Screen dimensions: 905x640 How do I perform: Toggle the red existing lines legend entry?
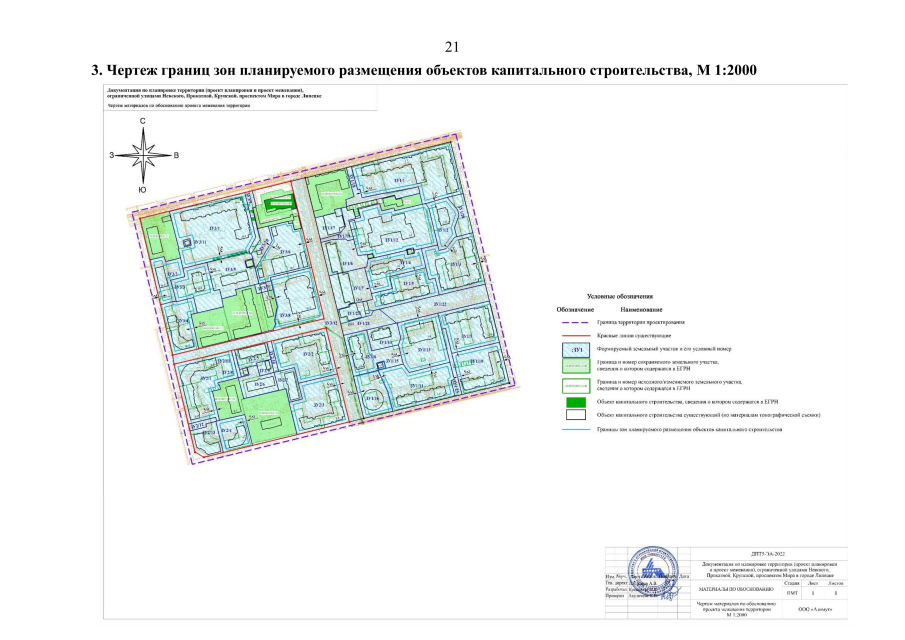tap(574, 335)
